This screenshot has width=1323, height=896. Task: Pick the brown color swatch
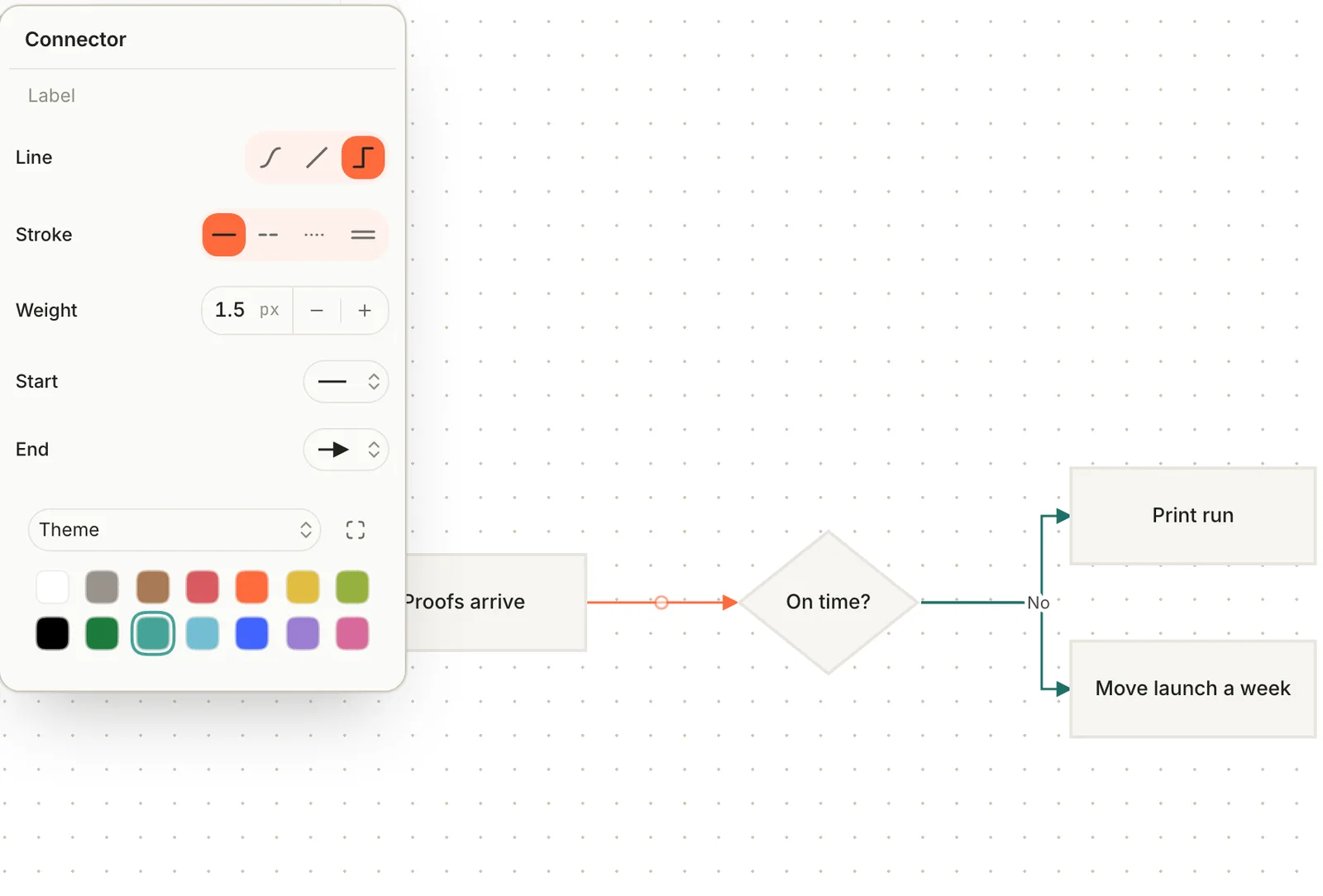[x=153, y=588]
